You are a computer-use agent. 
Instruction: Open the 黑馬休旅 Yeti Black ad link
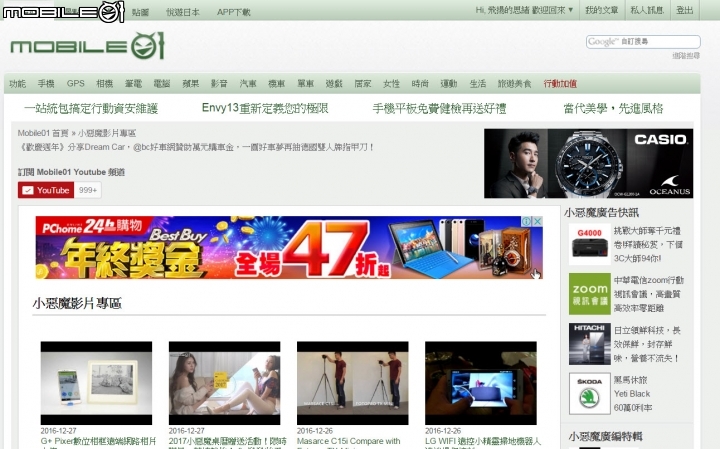pos(633,393)
